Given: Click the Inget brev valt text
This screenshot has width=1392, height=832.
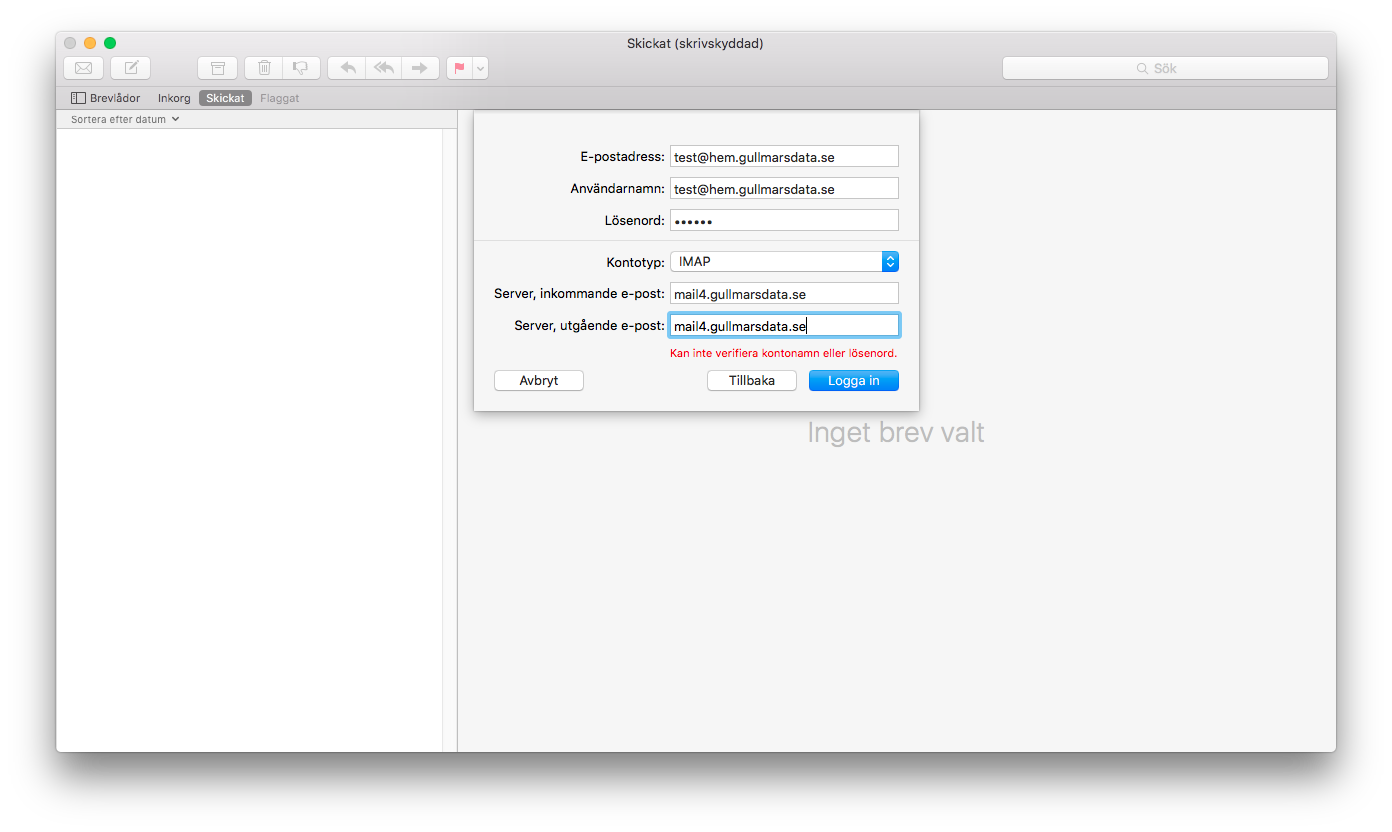Looking at the screenshot, I should click(896, 433).
